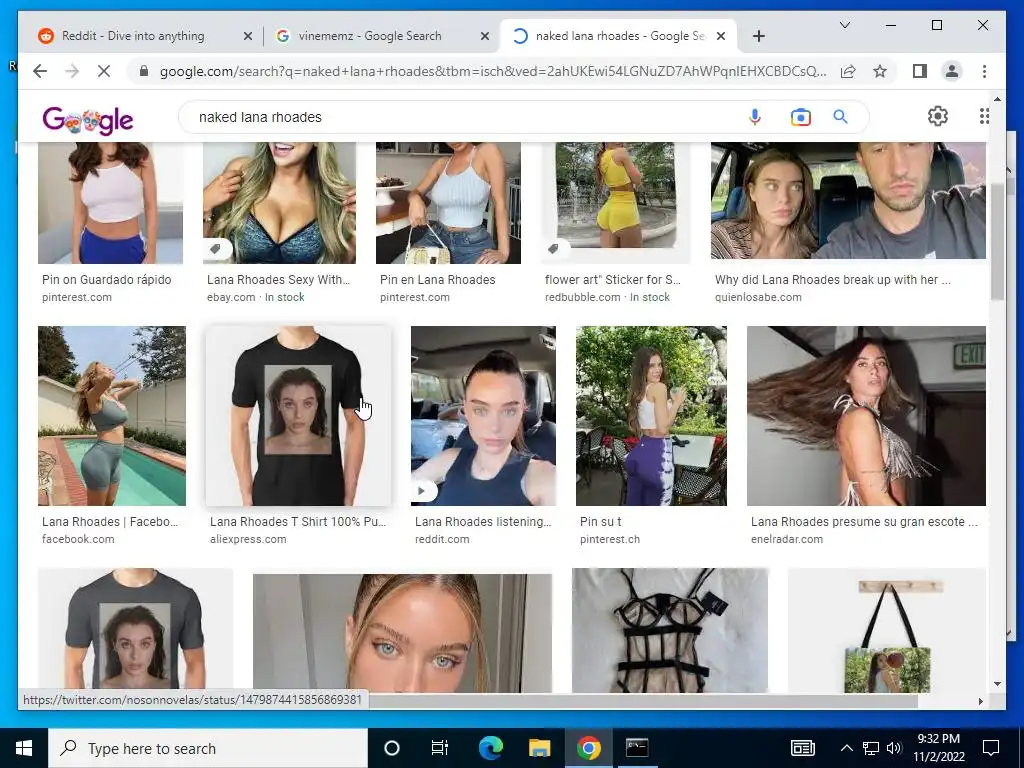Image resolution: width=1024 pixels, height=768 pixels.
Task: Show hidden system tray icons chevron
Action: tap(846, 748)
